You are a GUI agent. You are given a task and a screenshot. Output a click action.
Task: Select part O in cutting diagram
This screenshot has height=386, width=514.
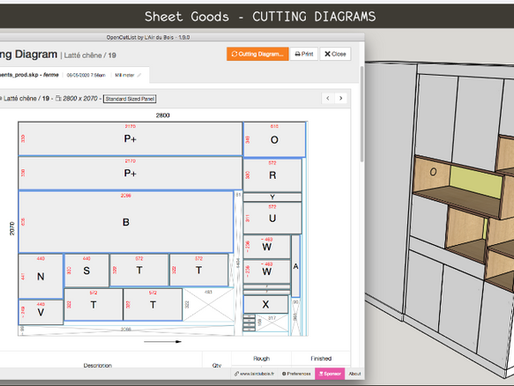pos(274,140)
